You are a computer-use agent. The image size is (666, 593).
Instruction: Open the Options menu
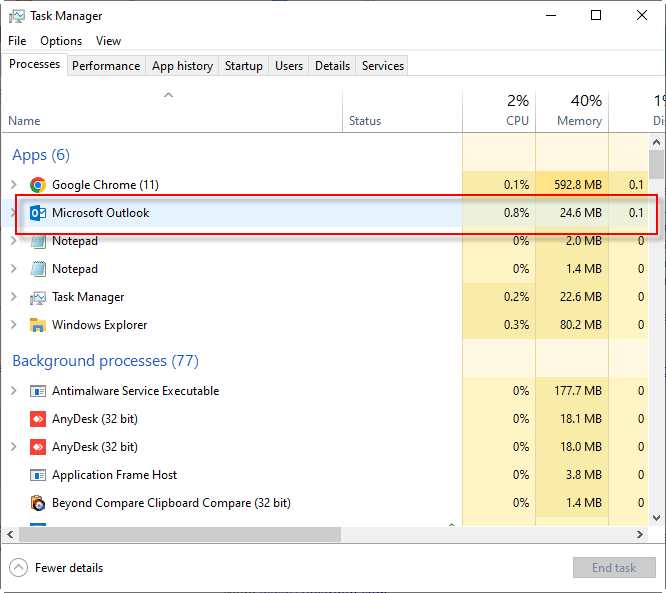tap(61, 41)
